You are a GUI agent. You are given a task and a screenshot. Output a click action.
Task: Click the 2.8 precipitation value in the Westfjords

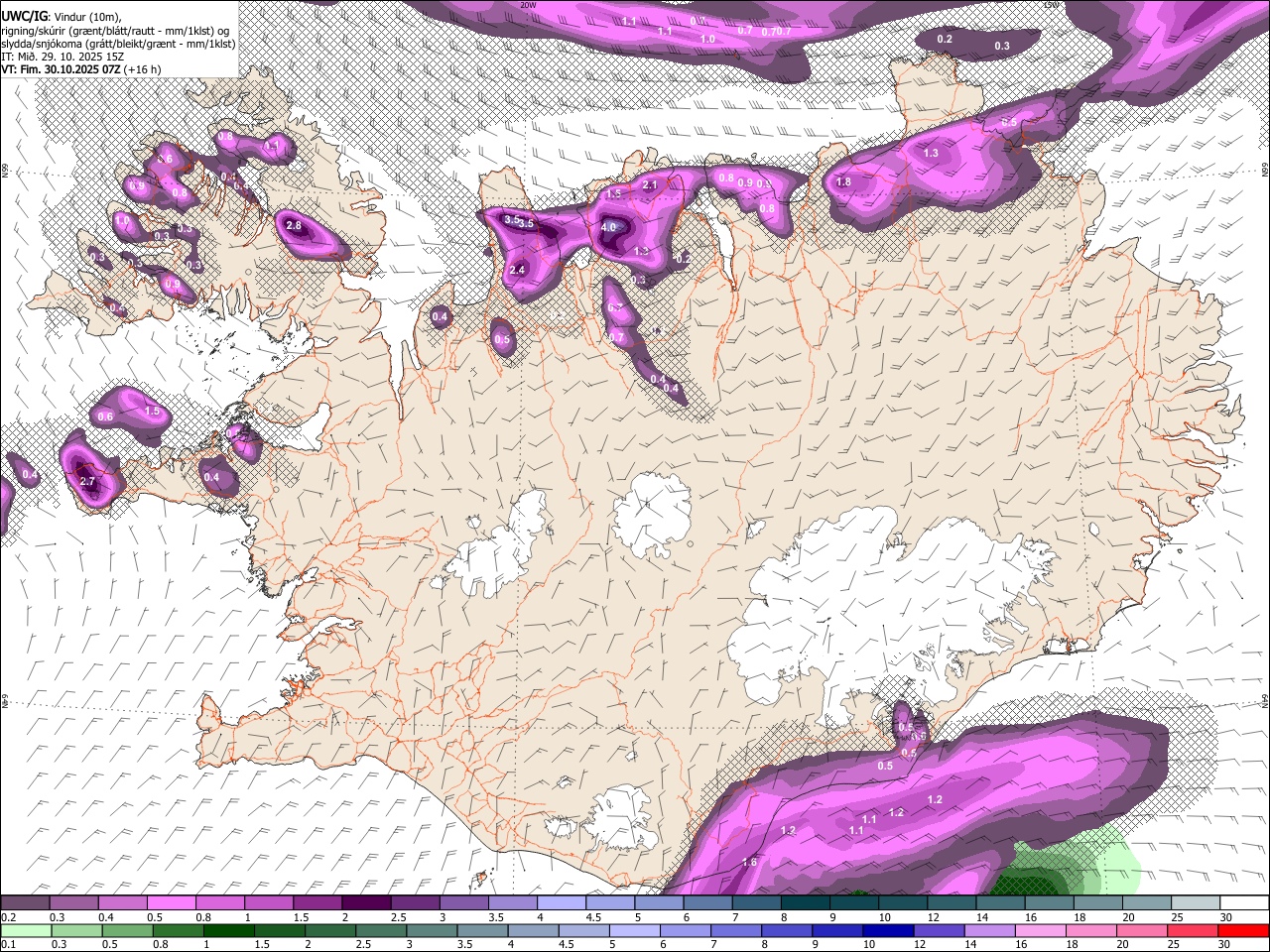pyautogui.click(x=294, y=226)
